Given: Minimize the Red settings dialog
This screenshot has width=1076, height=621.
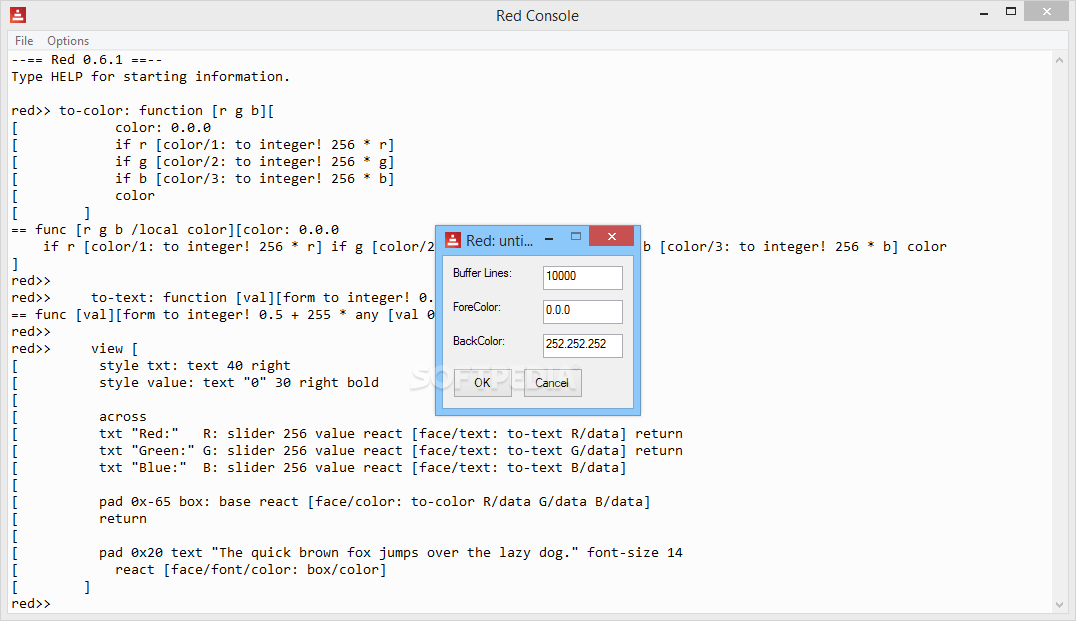Looking at the screenshot, I should tap(549, 238).
